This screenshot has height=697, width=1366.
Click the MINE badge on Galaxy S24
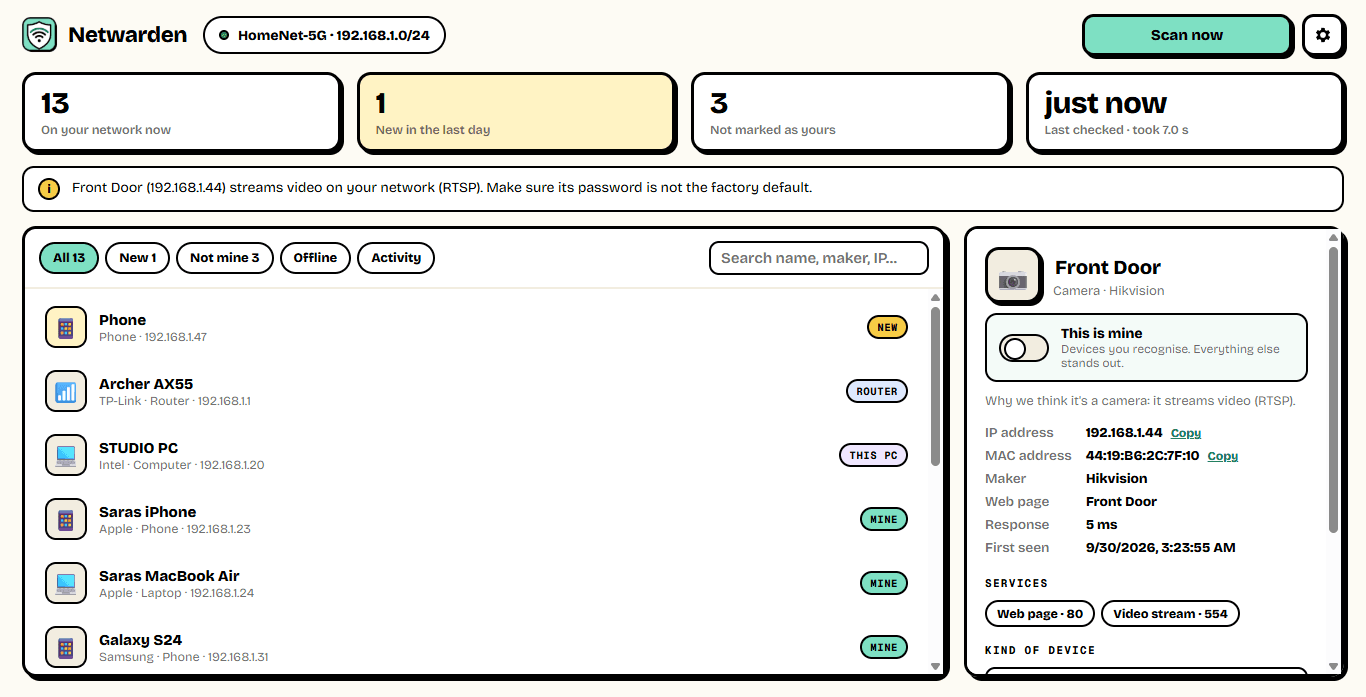884,647
